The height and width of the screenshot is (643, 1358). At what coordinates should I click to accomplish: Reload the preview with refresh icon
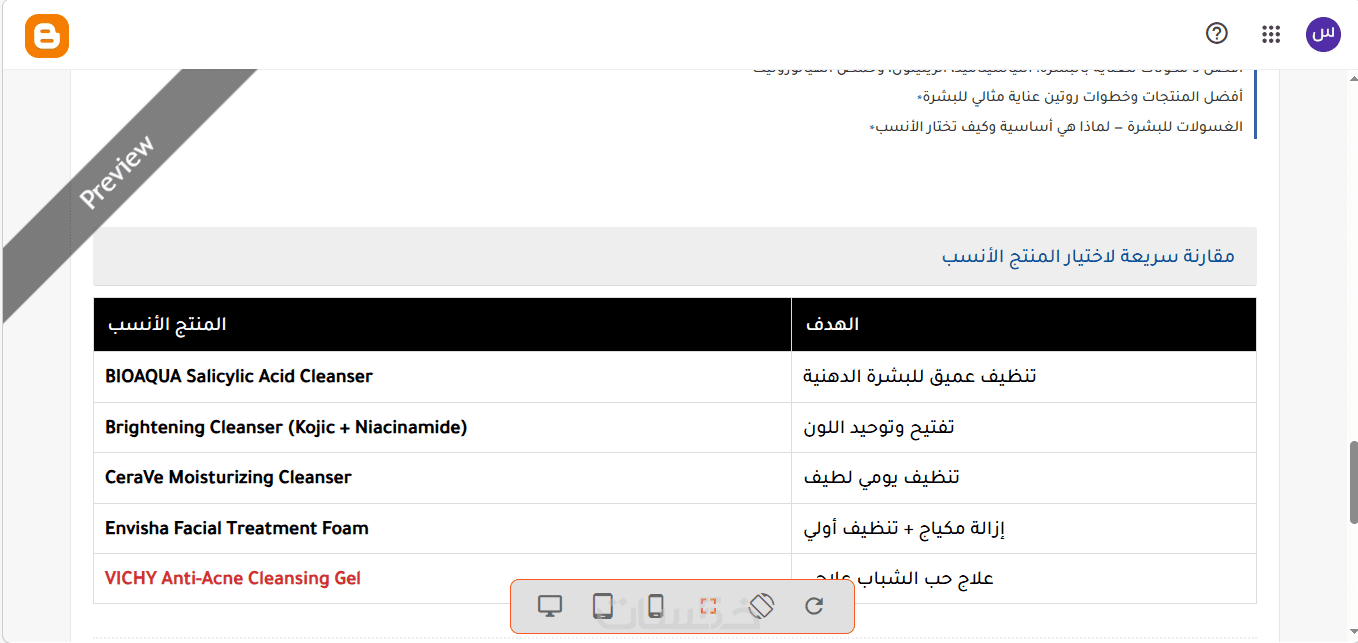coord(814,606)
